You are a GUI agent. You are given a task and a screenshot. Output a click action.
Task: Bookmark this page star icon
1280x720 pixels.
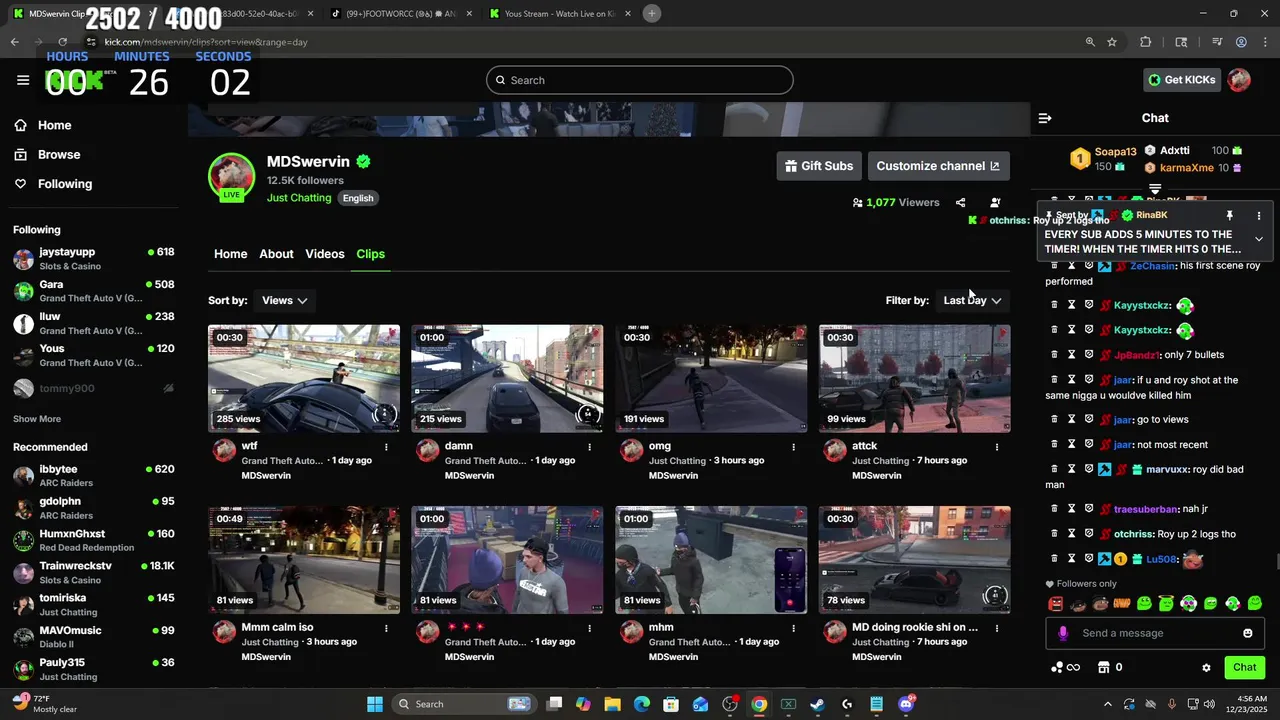pyautogui.click(x=1112, y=42)
